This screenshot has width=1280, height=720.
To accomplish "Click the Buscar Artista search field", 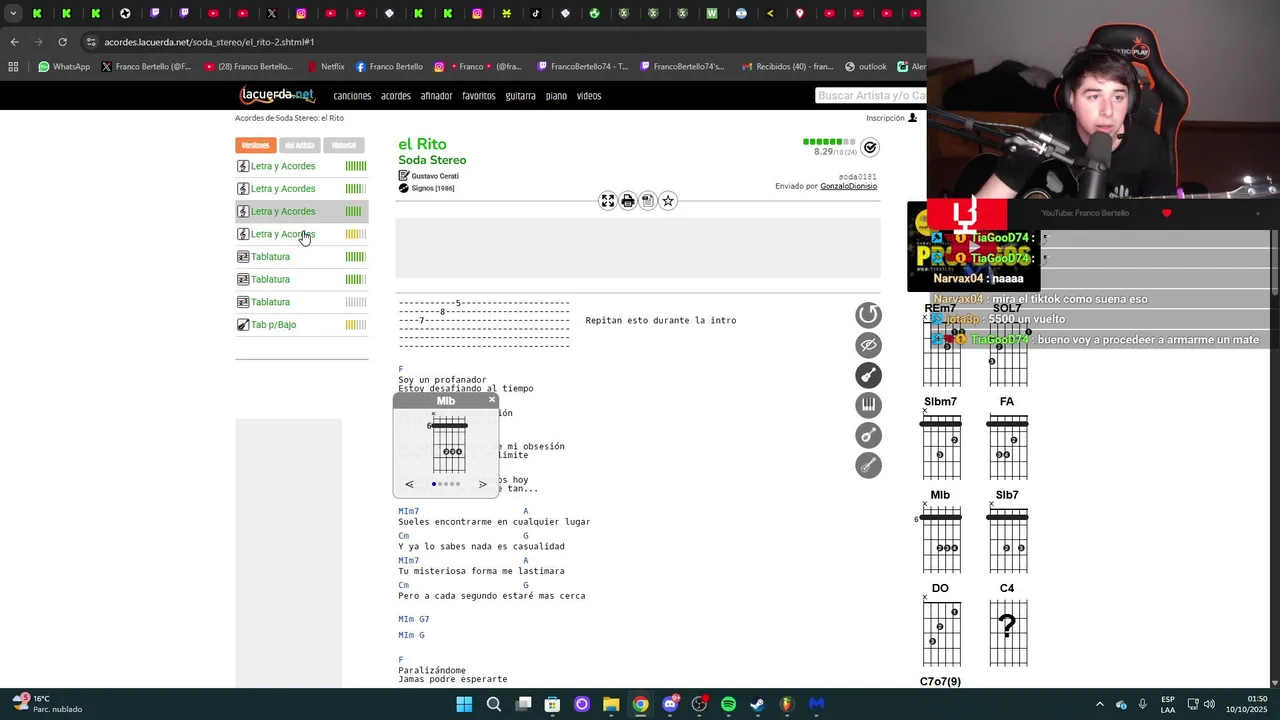I will (870, 96).
